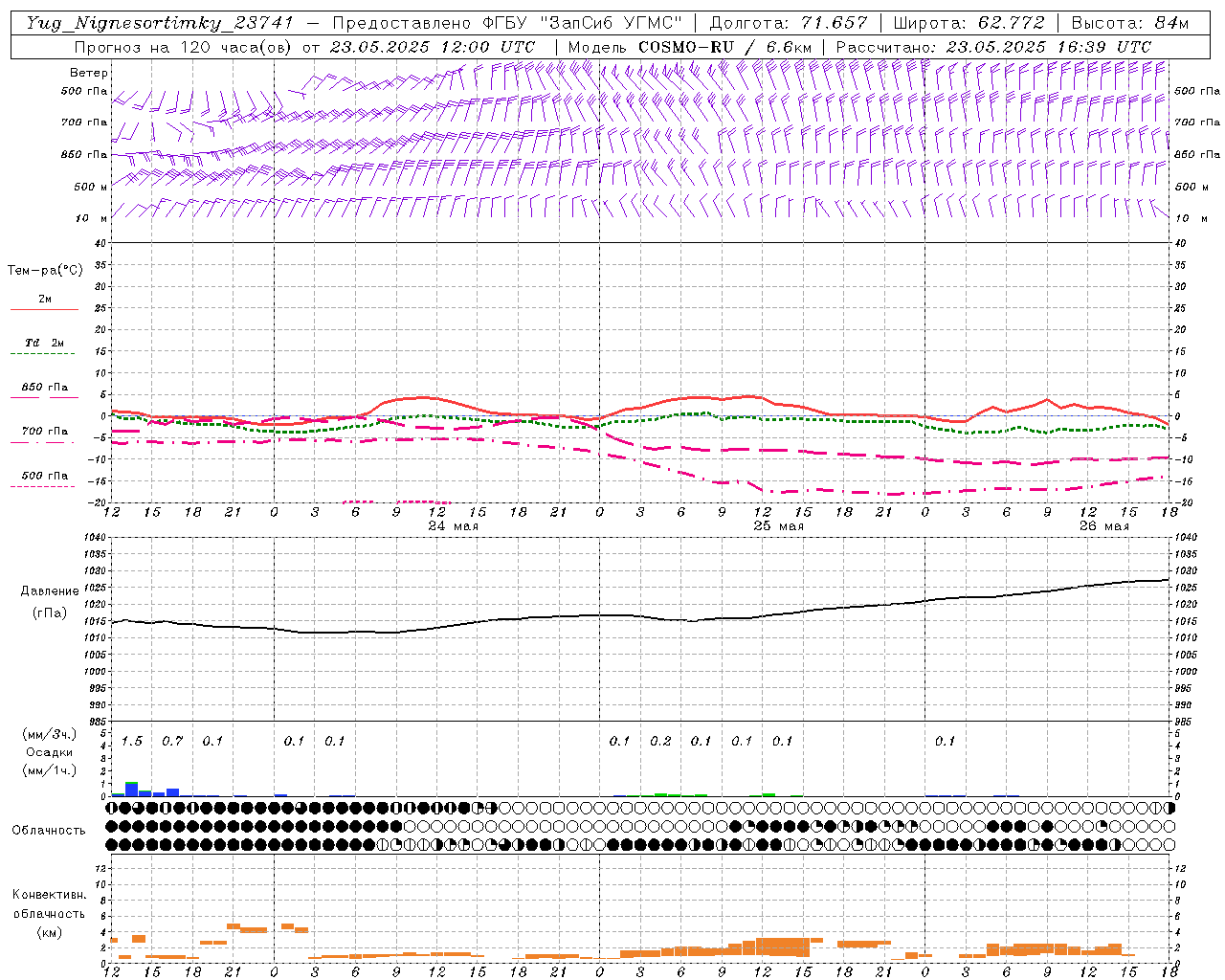1225x980 pixels.
Task: Click the 0.7 precipitation value
Action: click(x=172, y=741)
